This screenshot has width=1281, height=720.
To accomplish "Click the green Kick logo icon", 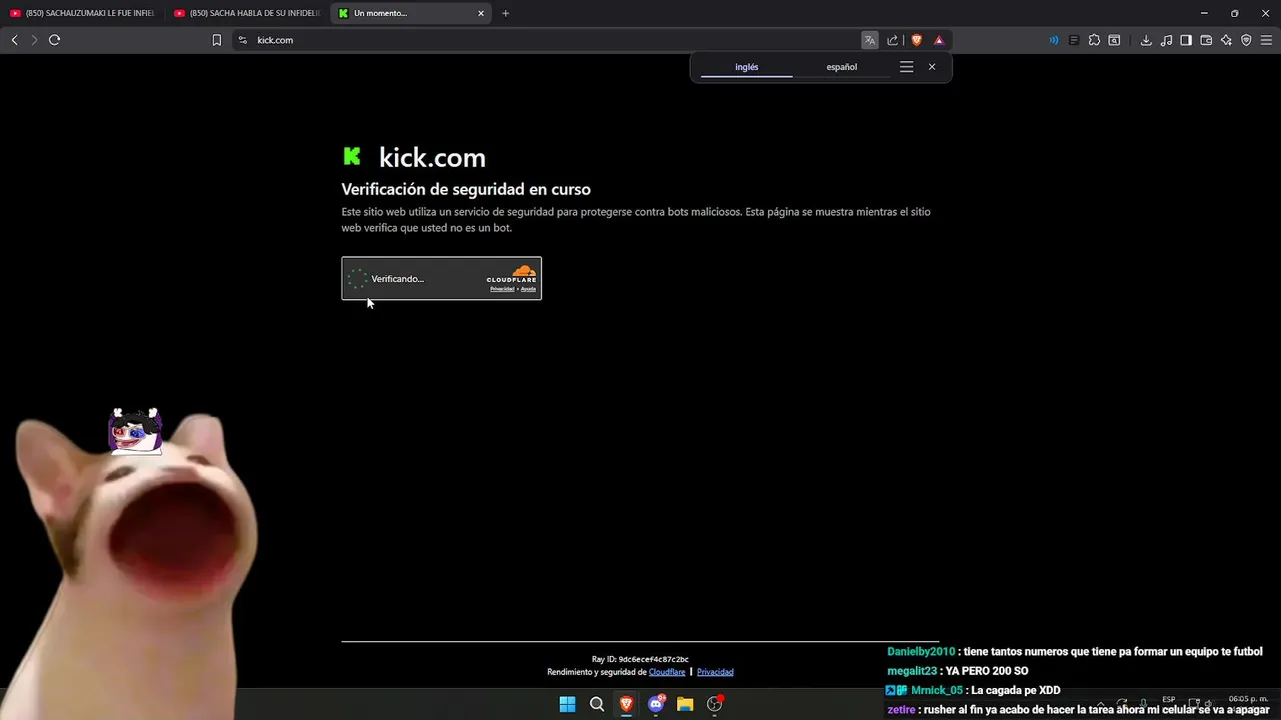I will click(x=352, y=156).
